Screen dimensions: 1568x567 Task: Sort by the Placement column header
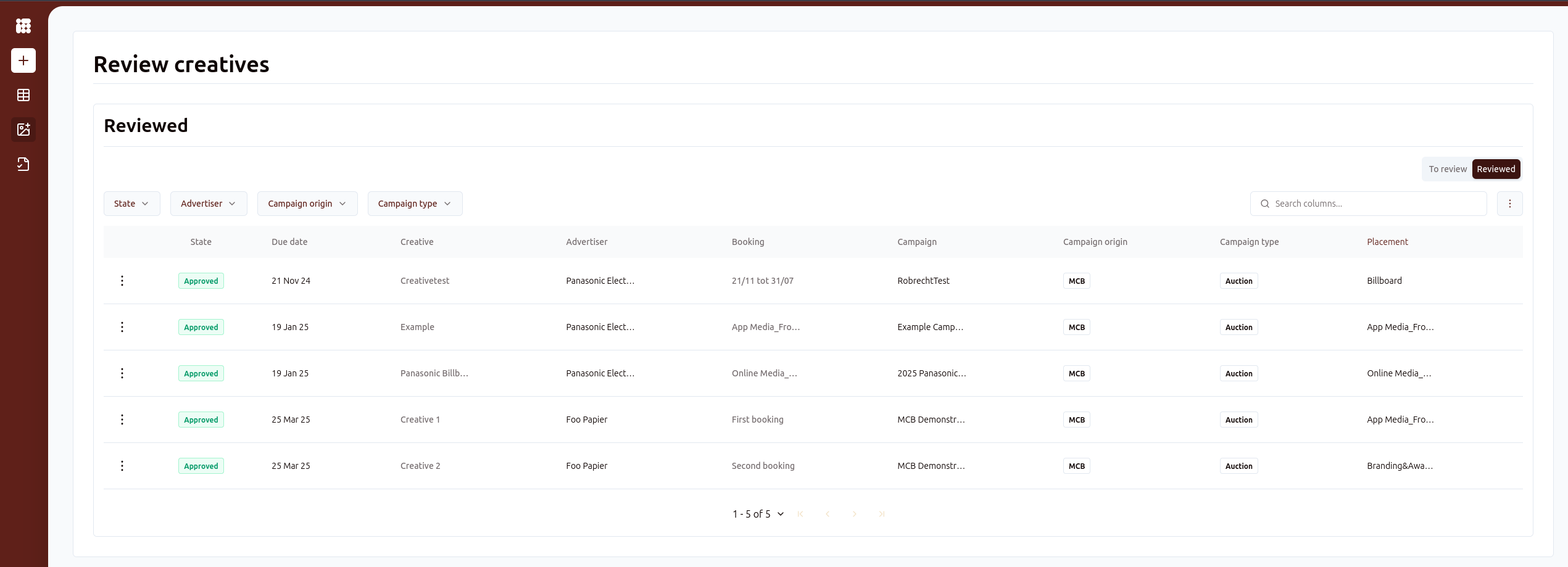click(1387, 242)
